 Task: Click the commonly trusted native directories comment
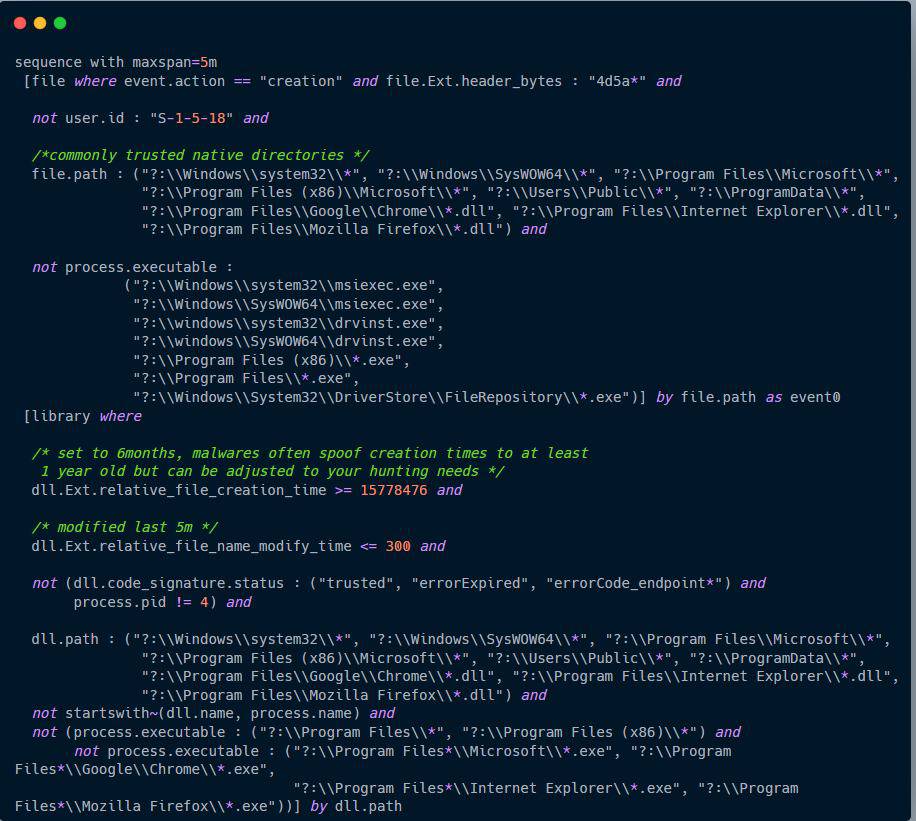[x=200, y=155]
